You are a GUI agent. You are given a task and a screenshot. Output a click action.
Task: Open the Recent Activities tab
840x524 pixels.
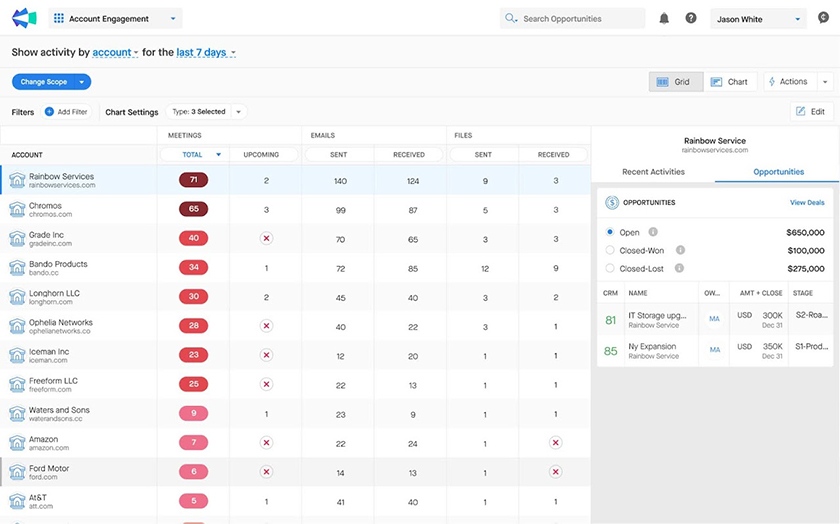pyautogui.click(x=653, y=172)
